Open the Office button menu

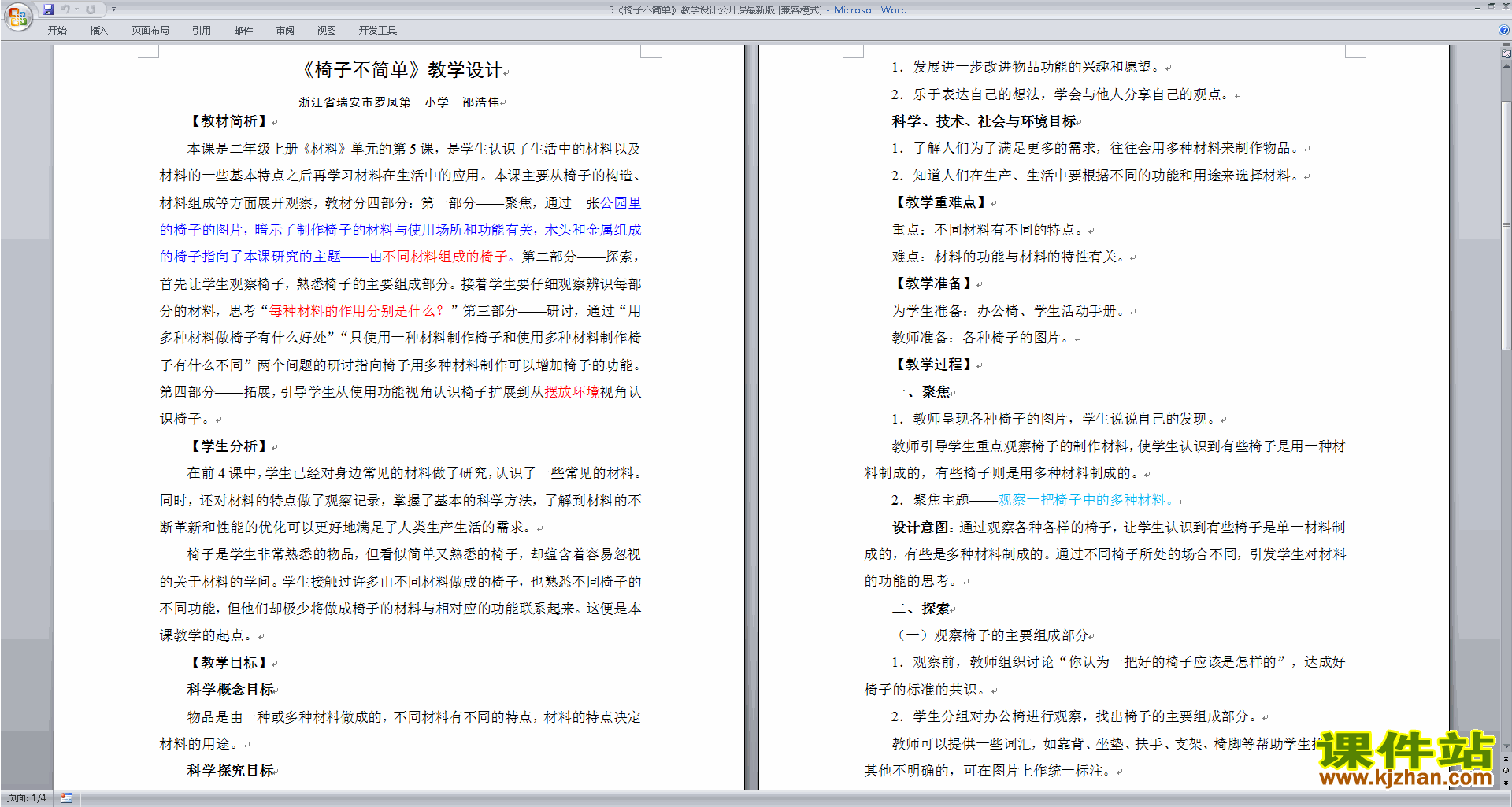coord(17,17)
